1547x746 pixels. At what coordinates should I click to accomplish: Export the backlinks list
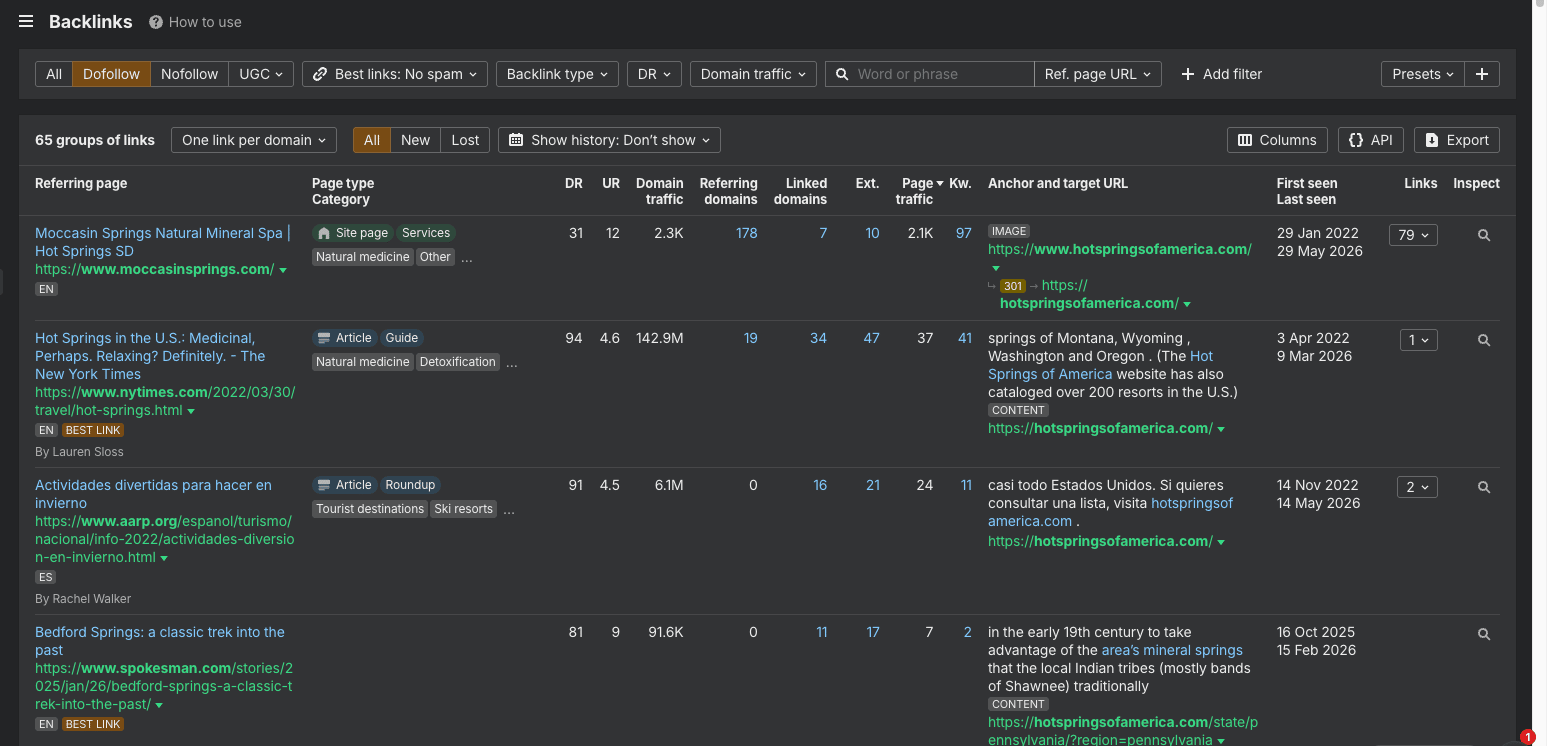[x=1457, y=140]
